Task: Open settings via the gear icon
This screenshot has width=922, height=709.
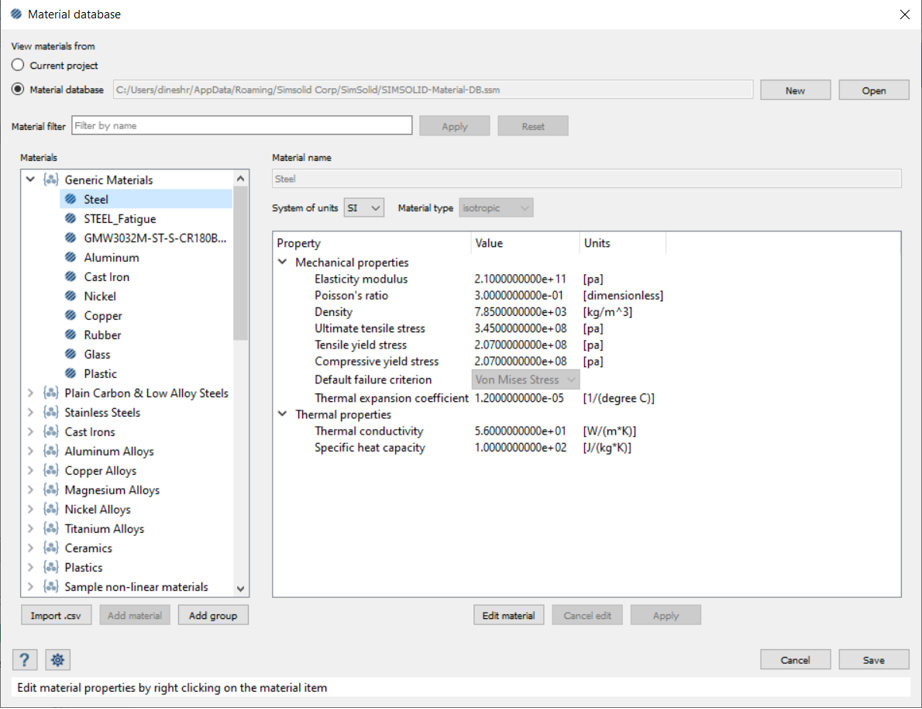Action: click(58, 660)
